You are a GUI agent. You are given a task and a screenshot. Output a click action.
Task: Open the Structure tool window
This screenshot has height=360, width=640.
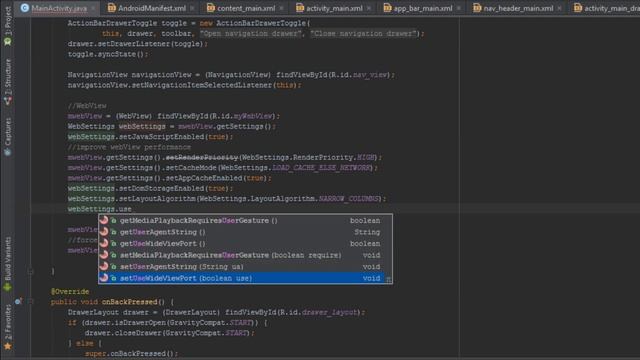7,82
